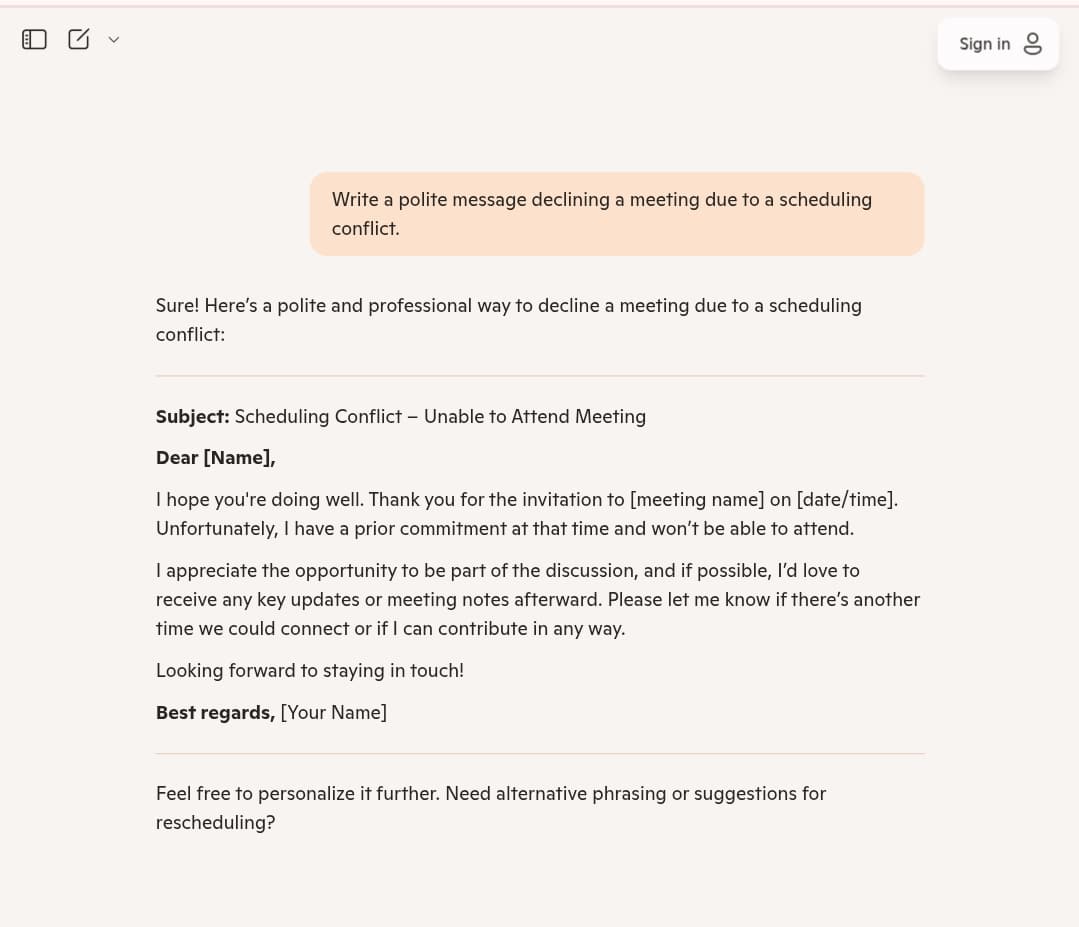Click the Sign in button
1079x927 pixels.
click(x=984, y=44)
